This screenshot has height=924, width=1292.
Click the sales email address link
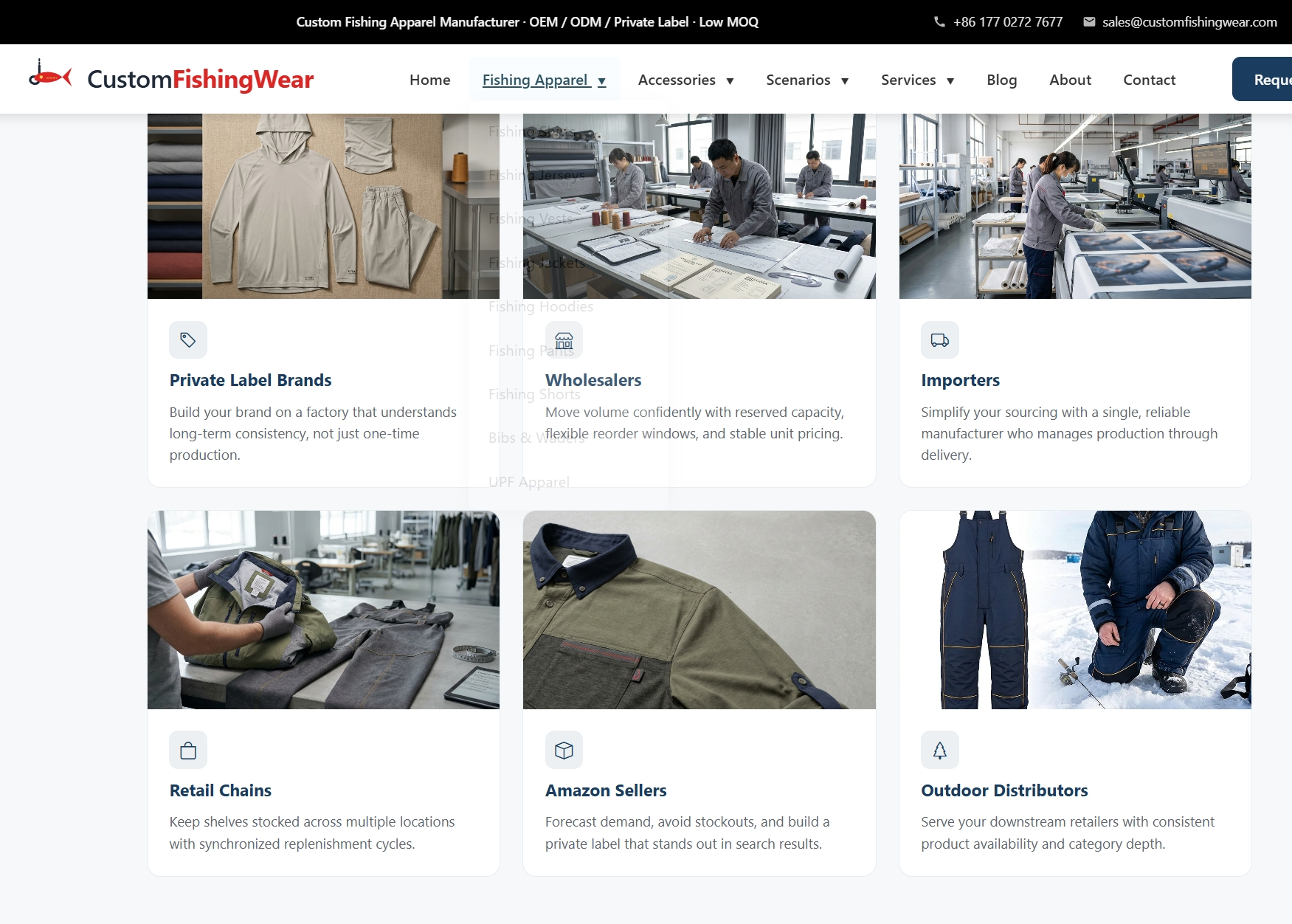pos(1189,22)
